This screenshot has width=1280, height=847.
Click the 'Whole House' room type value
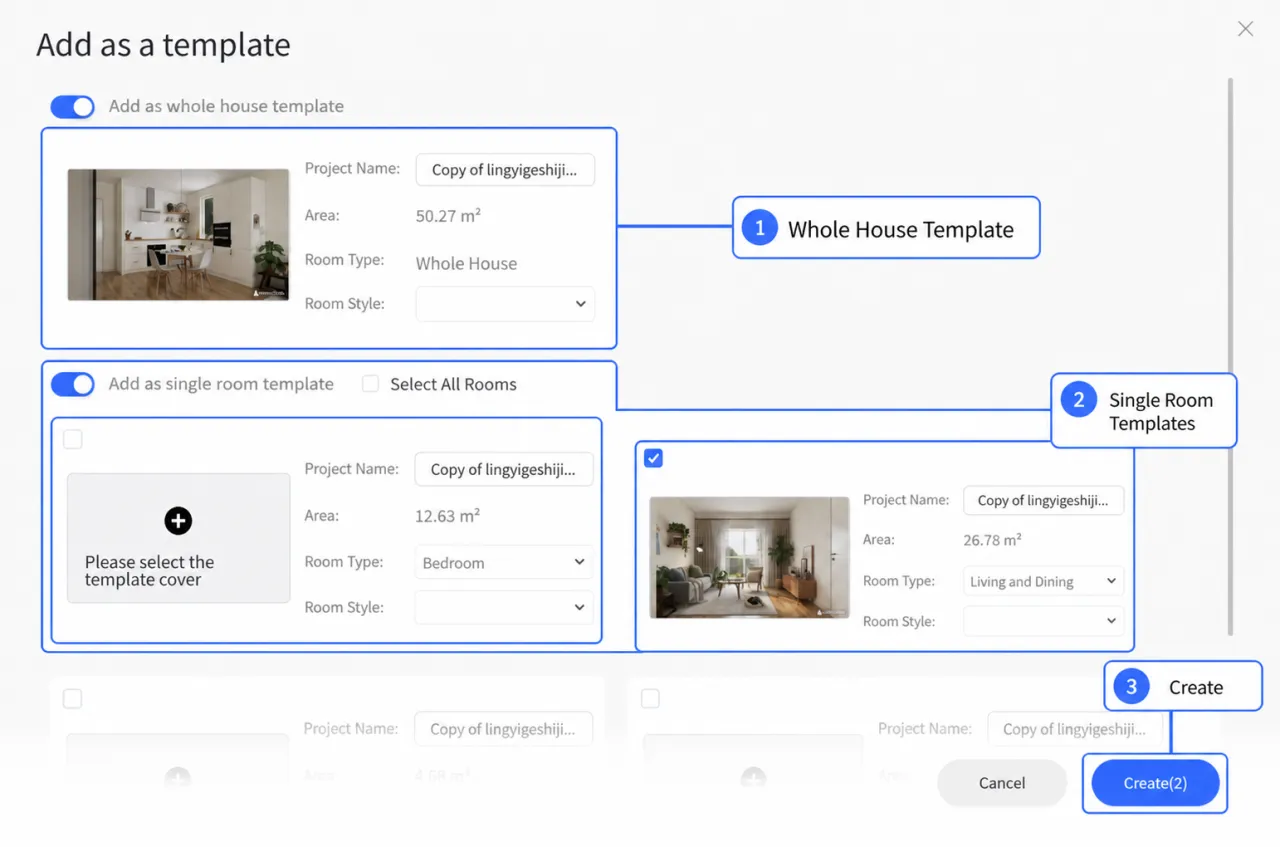467,264
